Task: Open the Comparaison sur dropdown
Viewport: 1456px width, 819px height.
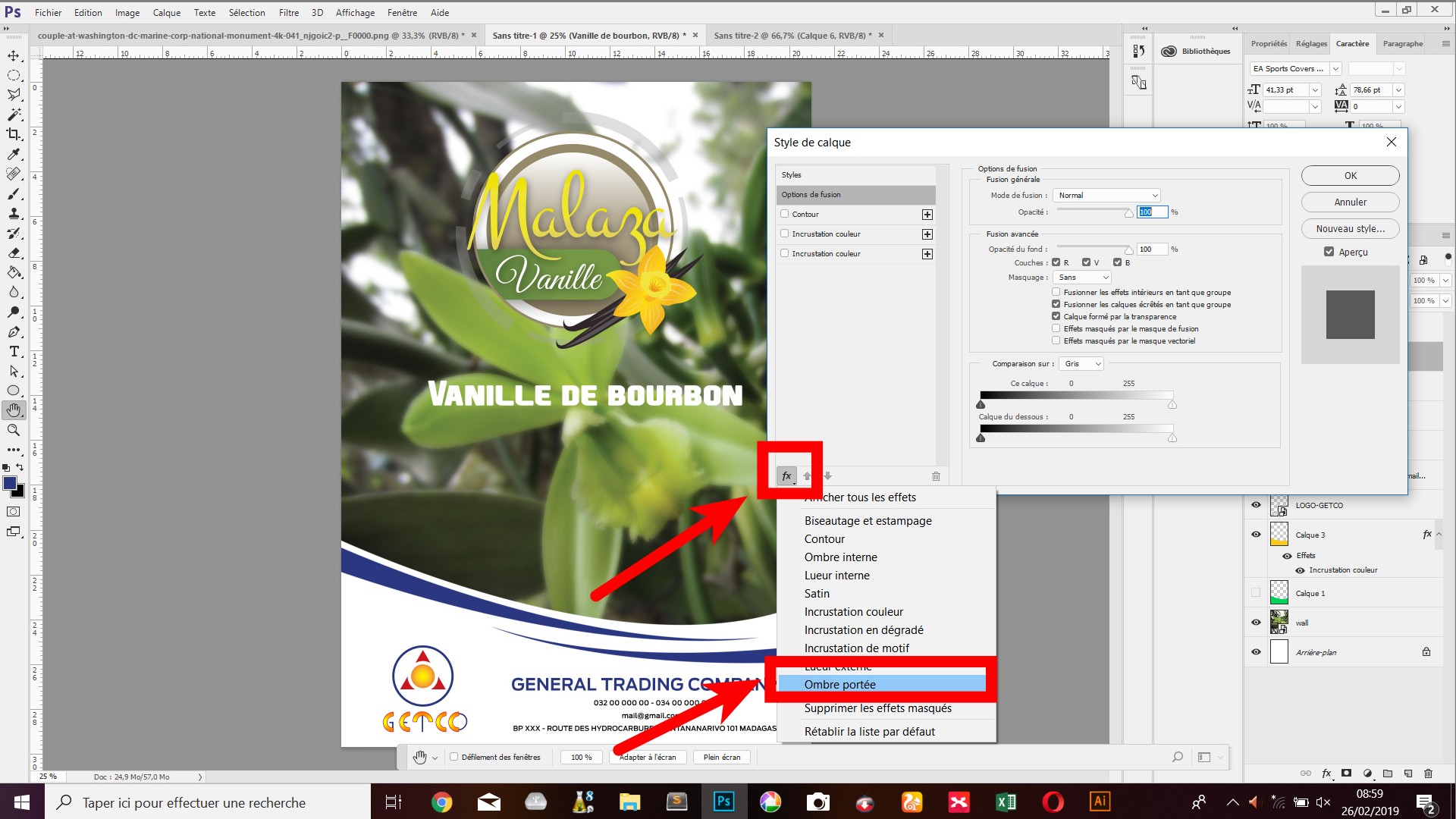Action: 1081,364
